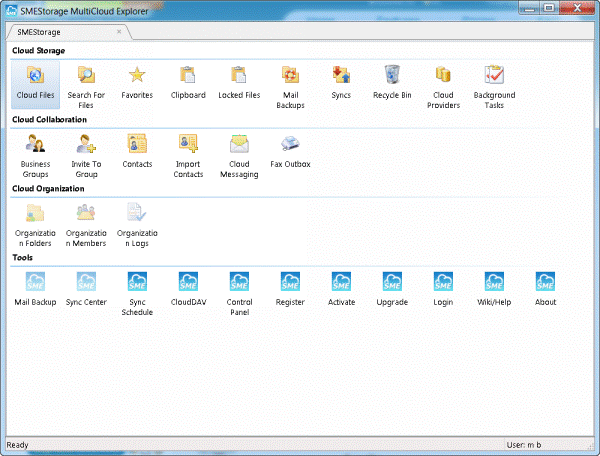Launch the Sync Center tool
Screen dimensions: 600x456
coord(86,291)
